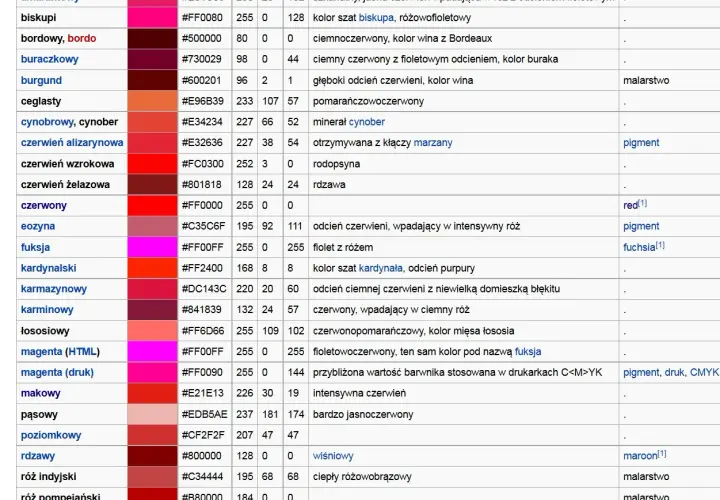
Task: Open the buraczkowy color link
Action: 50,59
